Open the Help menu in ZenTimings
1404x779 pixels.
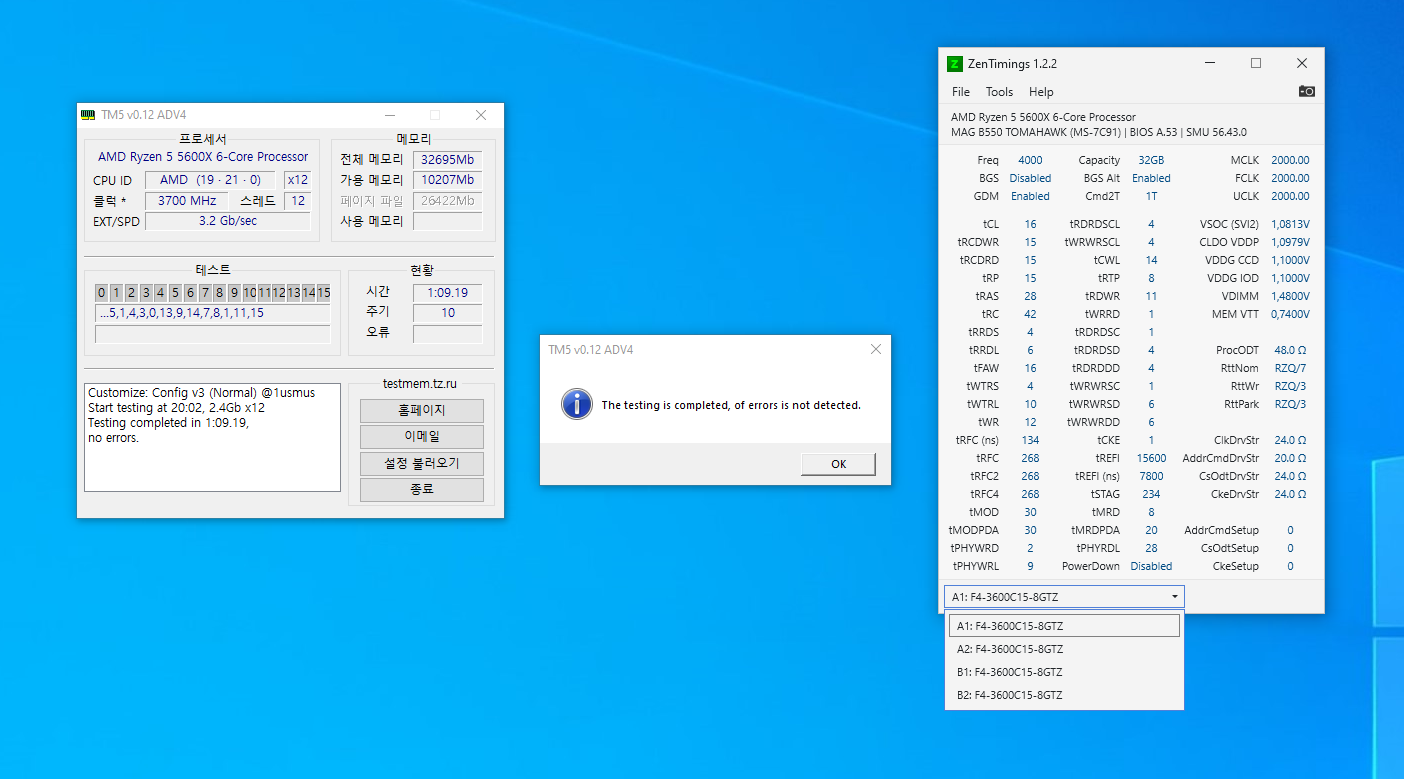click(1041, 92)
